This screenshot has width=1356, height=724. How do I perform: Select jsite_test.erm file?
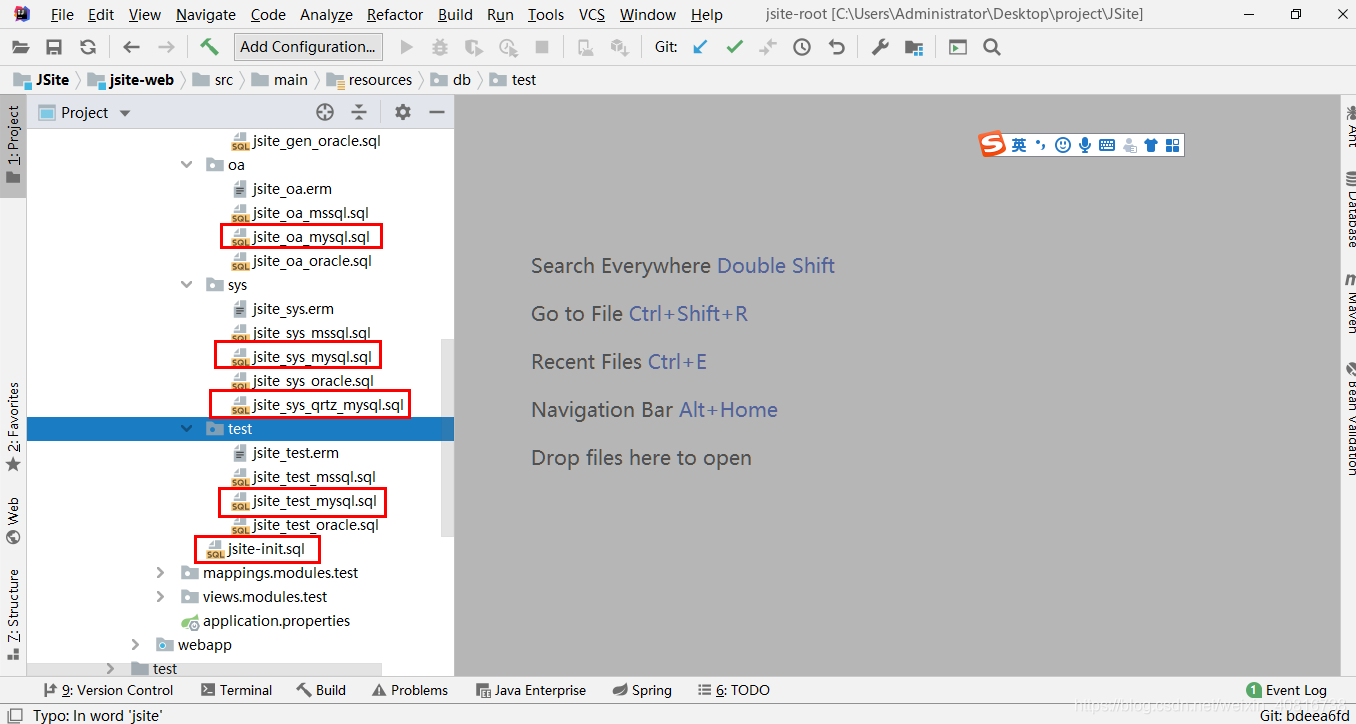coord(286,453)
